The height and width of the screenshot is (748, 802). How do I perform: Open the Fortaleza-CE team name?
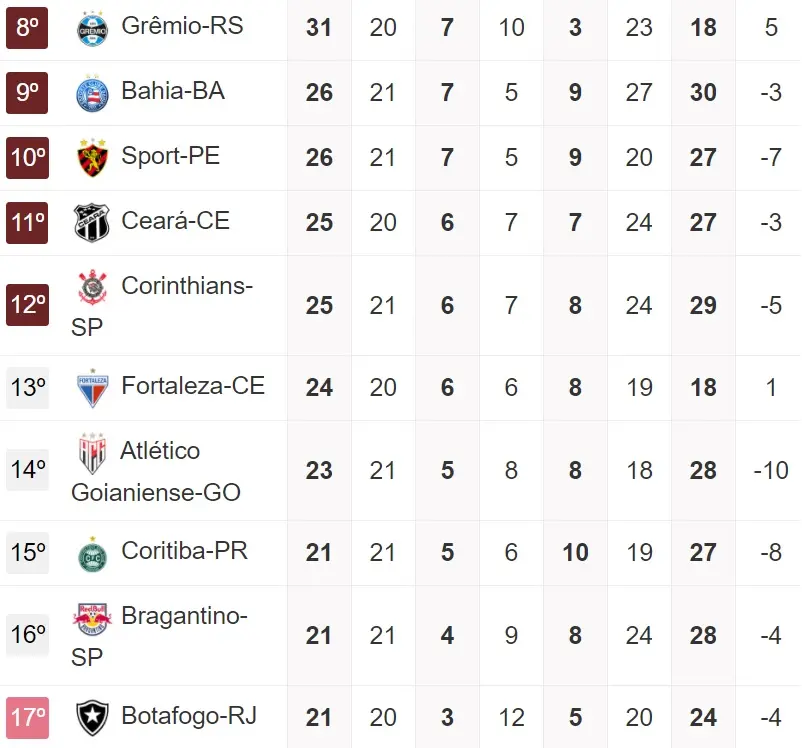tap(193, 386)
